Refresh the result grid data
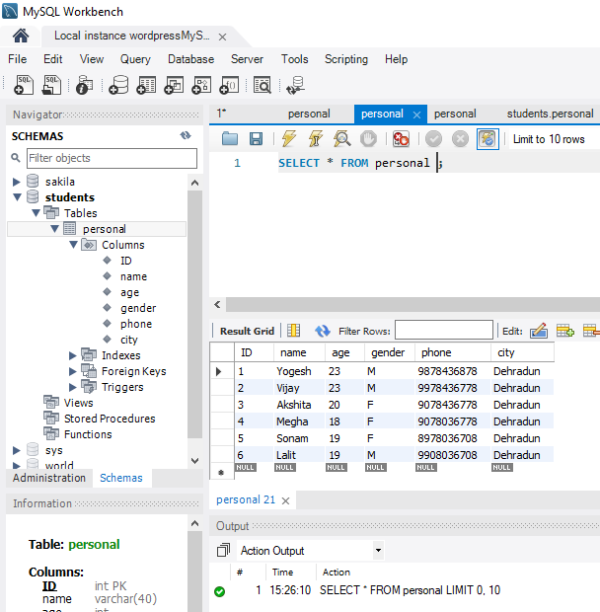Viewport: 600px width, 612px height. point(322,331)
